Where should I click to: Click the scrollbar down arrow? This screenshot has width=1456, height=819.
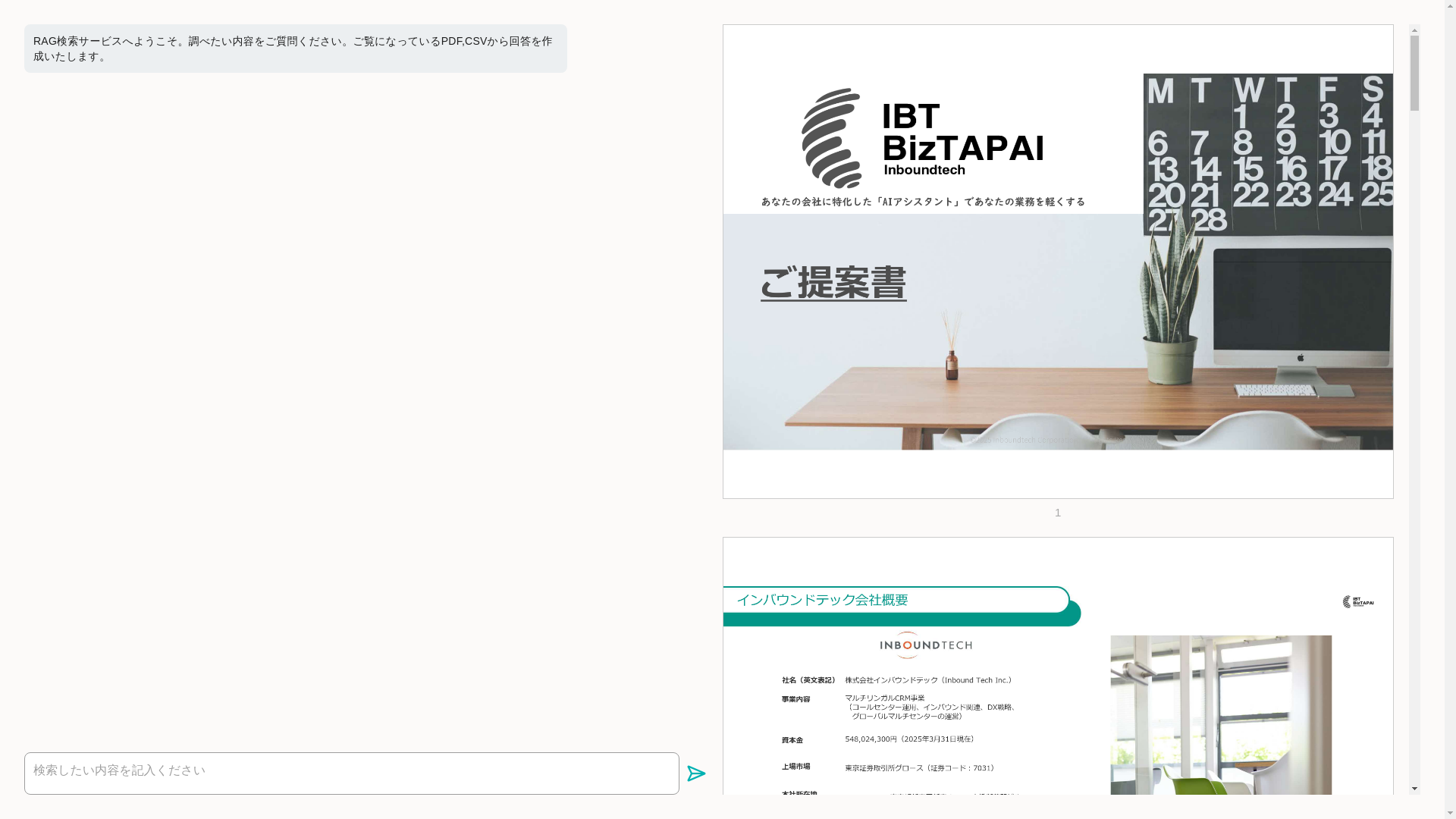(x=1414, y=789)
